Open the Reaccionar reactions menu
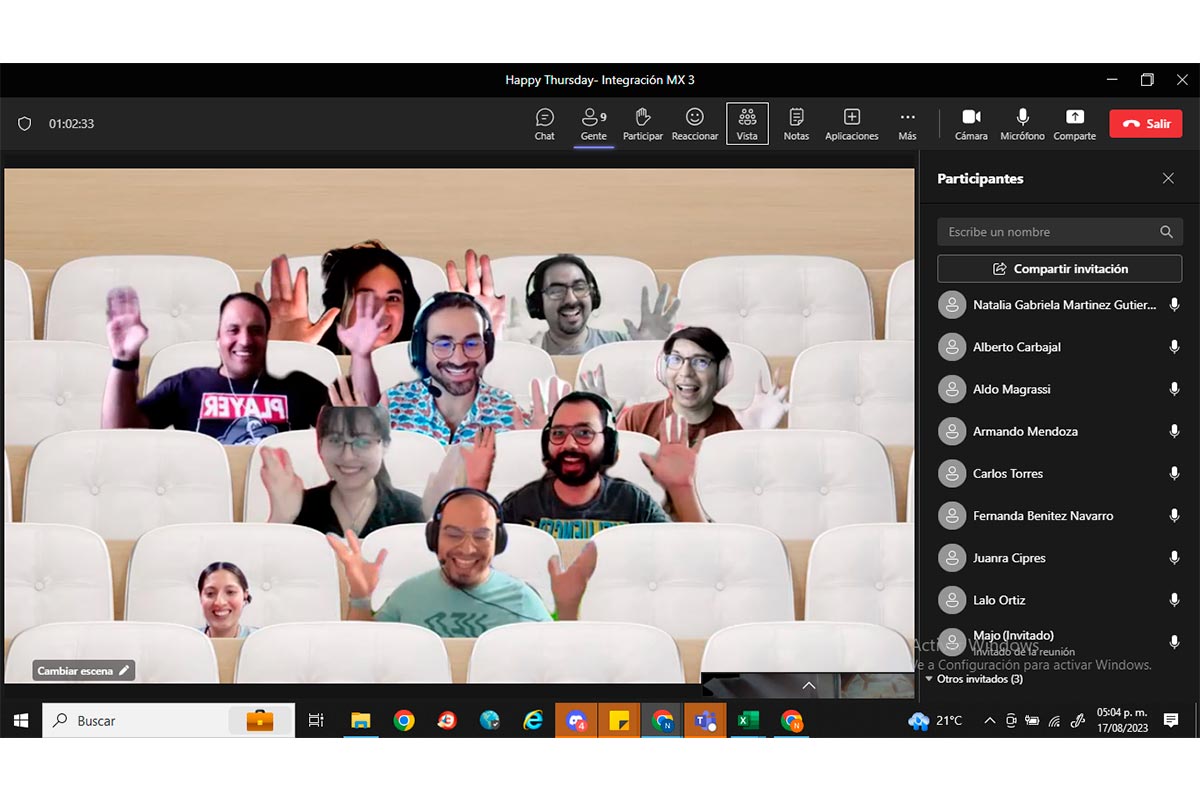This screenshot has width=1200, height=800. [x=695, y=124]
